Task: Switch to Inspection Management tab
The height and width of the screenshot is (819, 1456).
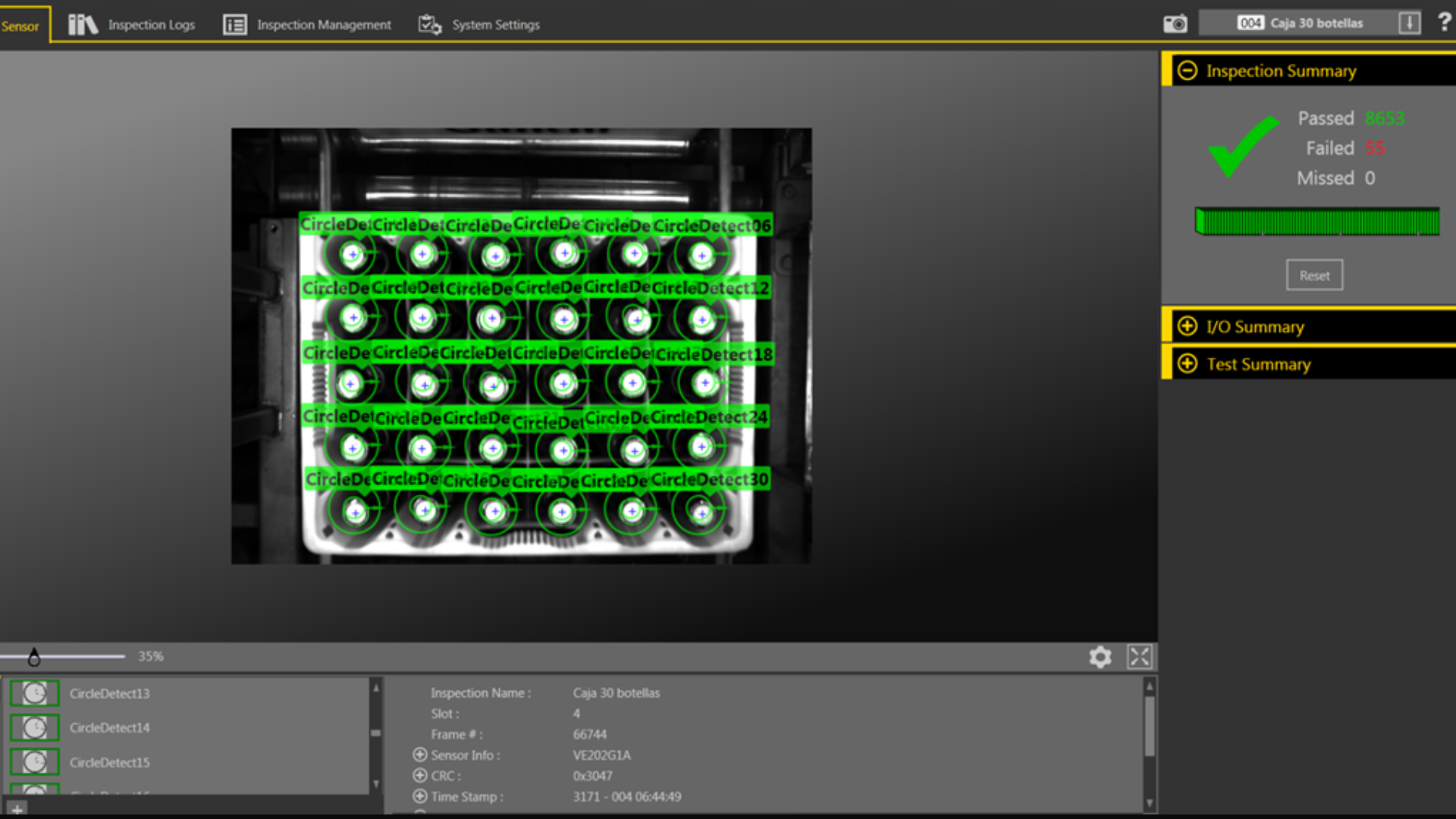Action: pyautogui.click(x=307, y=25)
